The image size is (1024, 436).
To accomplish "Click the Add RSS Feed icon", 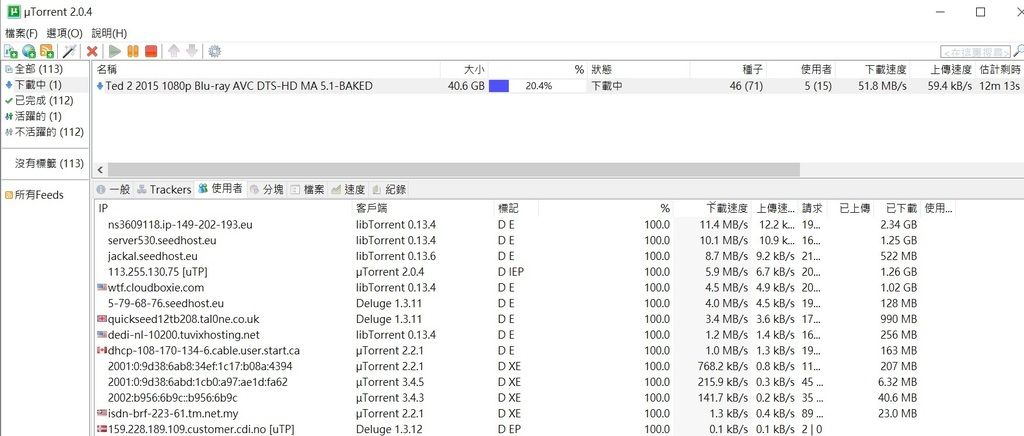I will click(47, 51).
